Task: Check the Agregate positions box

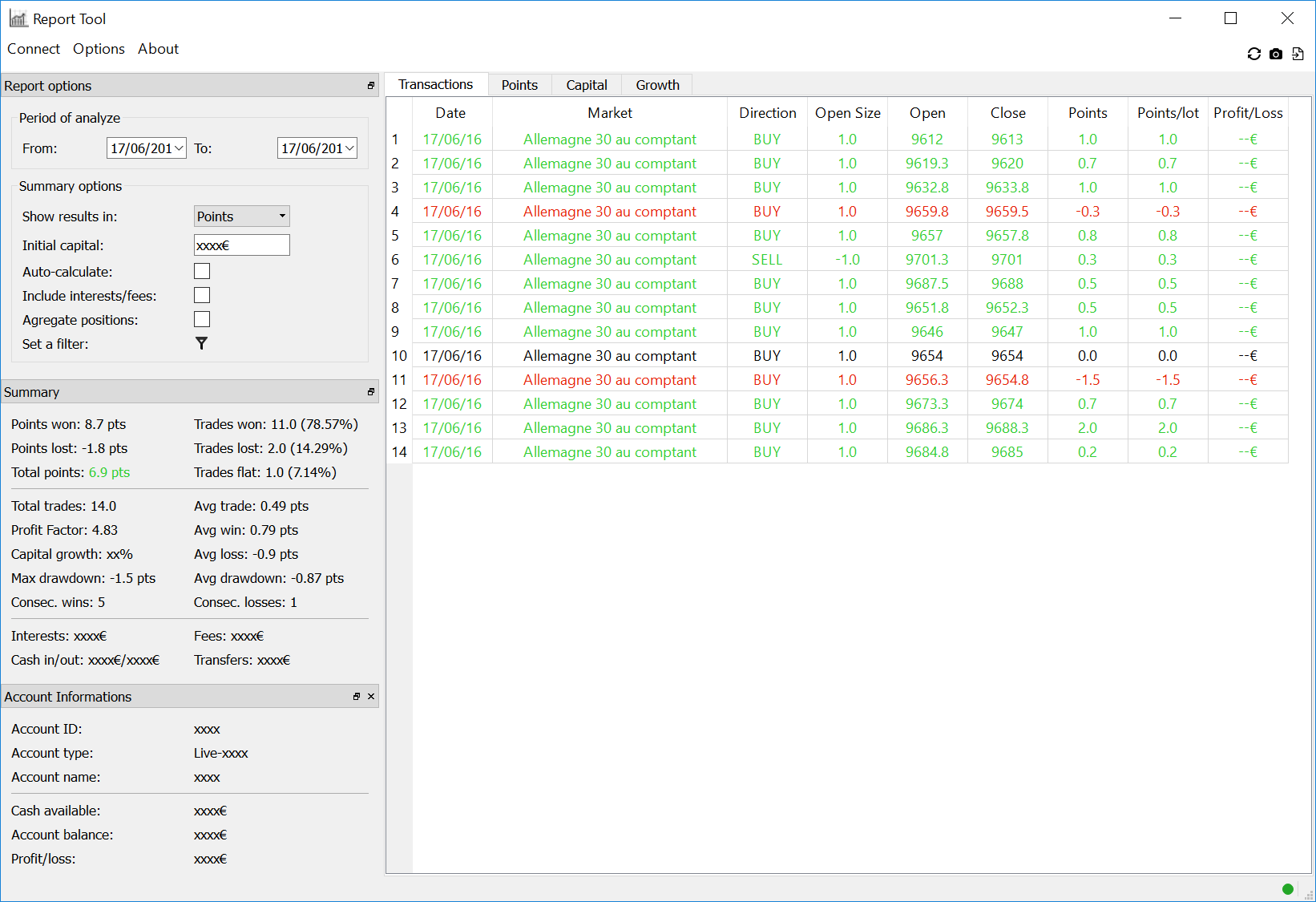Action: (x=202, y=320)
